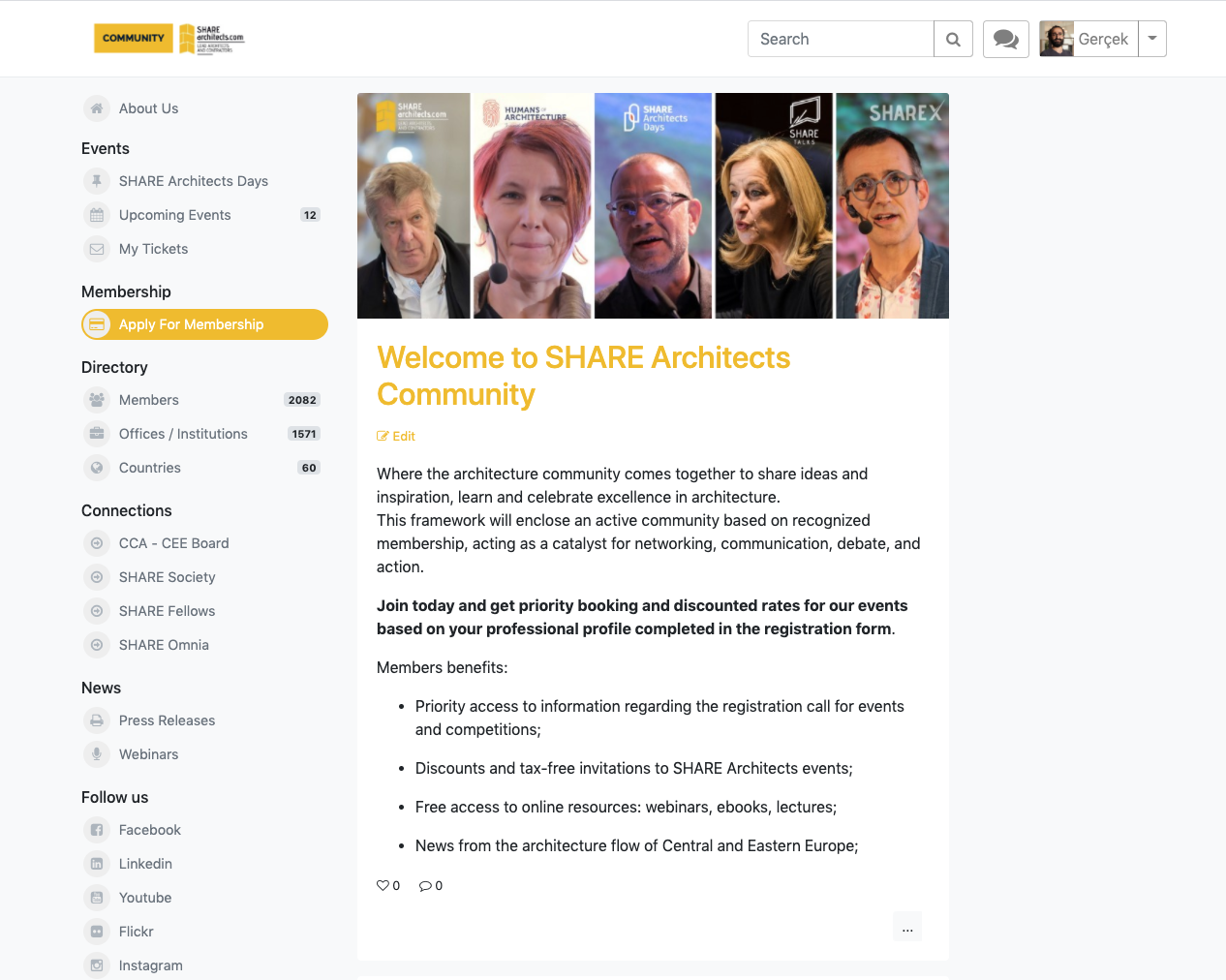Open the post options ellipsis menu
This screenshot has height=980, width=1226.
[x=907, y=927]
